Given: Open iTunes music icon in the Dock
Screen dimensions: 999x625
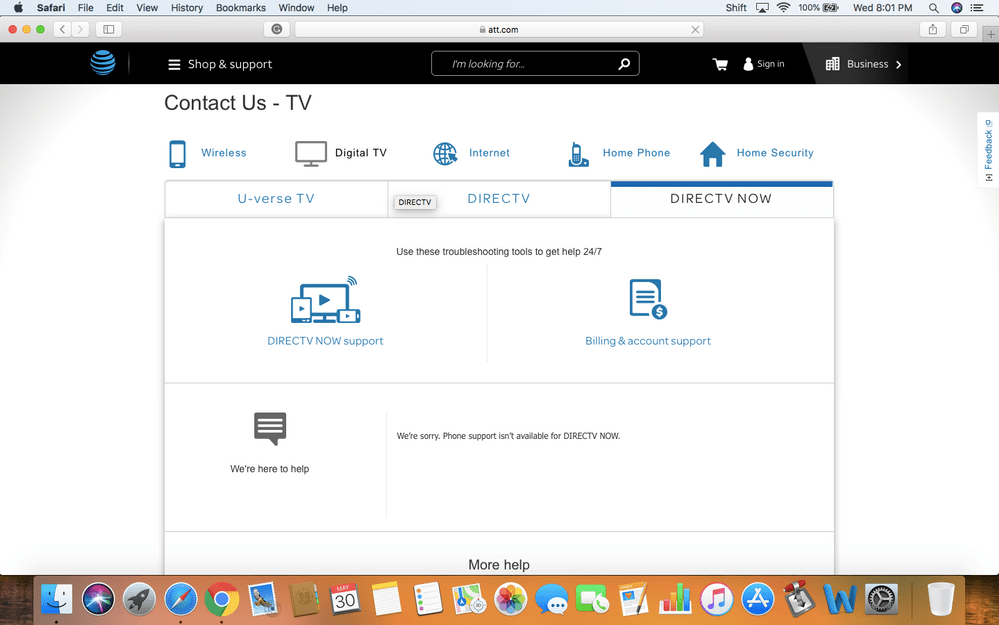Looking at the screenshot, I should [717, 600].
